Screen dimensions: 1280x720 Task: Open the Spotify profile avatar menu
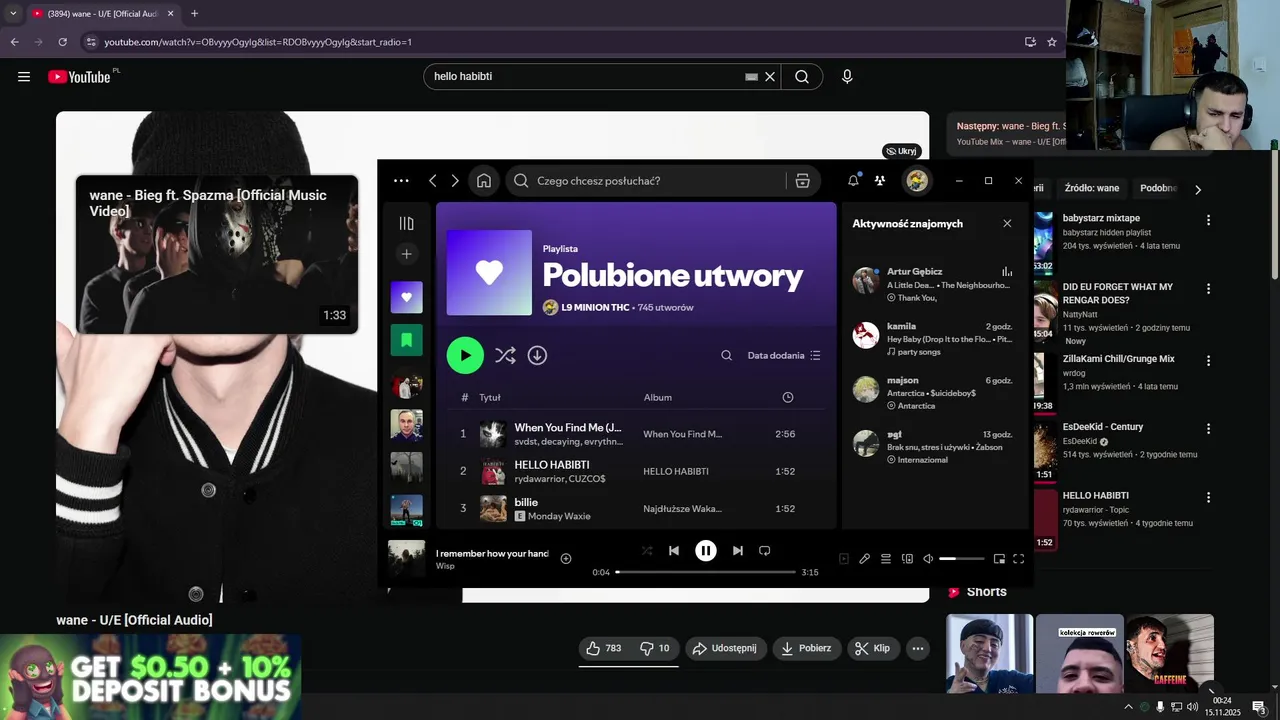tap(917, 181)
